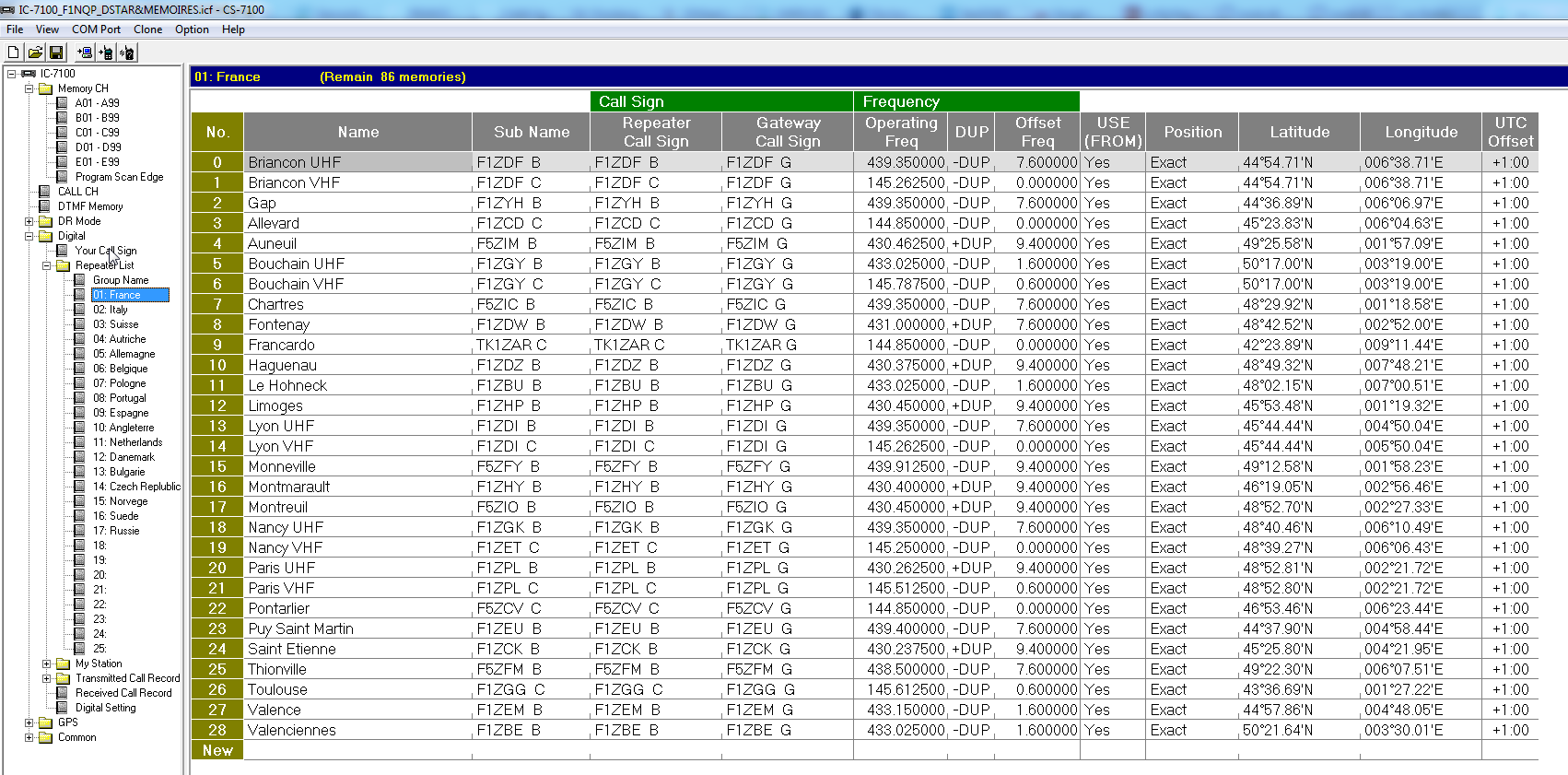Select 14: Czech Replublic repeater group
The height and width of the screenshot is (775, 1568).
click(136, 487)
